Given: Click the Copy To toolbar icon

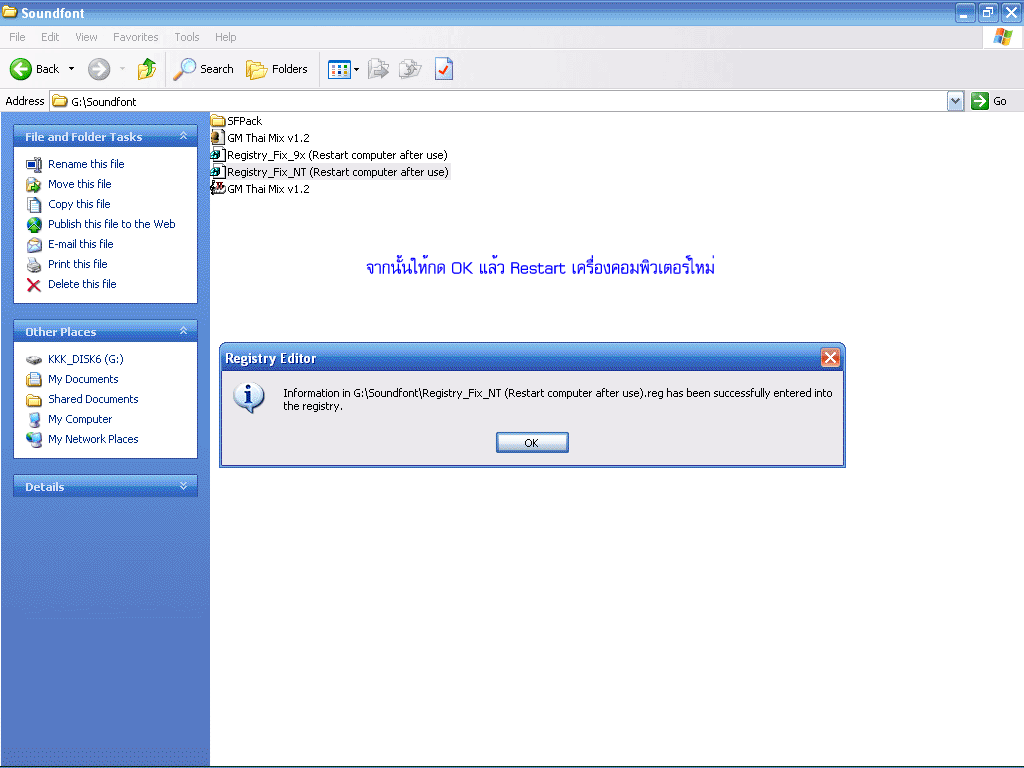Looking at the screenshot, I should tap(410, 69).
